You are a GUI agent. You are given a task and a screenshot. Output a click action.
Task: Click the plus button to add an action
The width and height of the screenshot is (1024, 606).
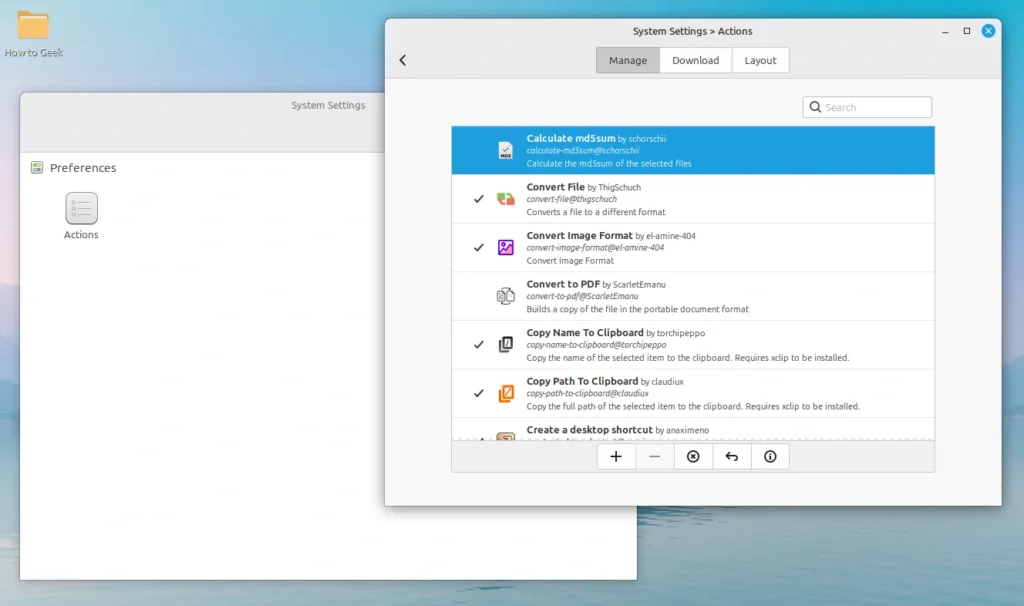click(x=616, y=456)
